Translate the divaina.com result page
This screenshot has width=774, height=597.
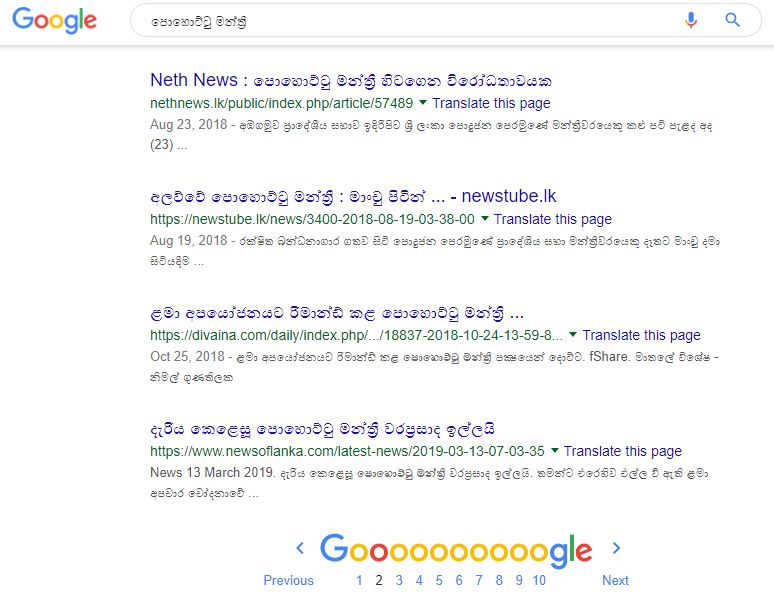tap(641, 335)
